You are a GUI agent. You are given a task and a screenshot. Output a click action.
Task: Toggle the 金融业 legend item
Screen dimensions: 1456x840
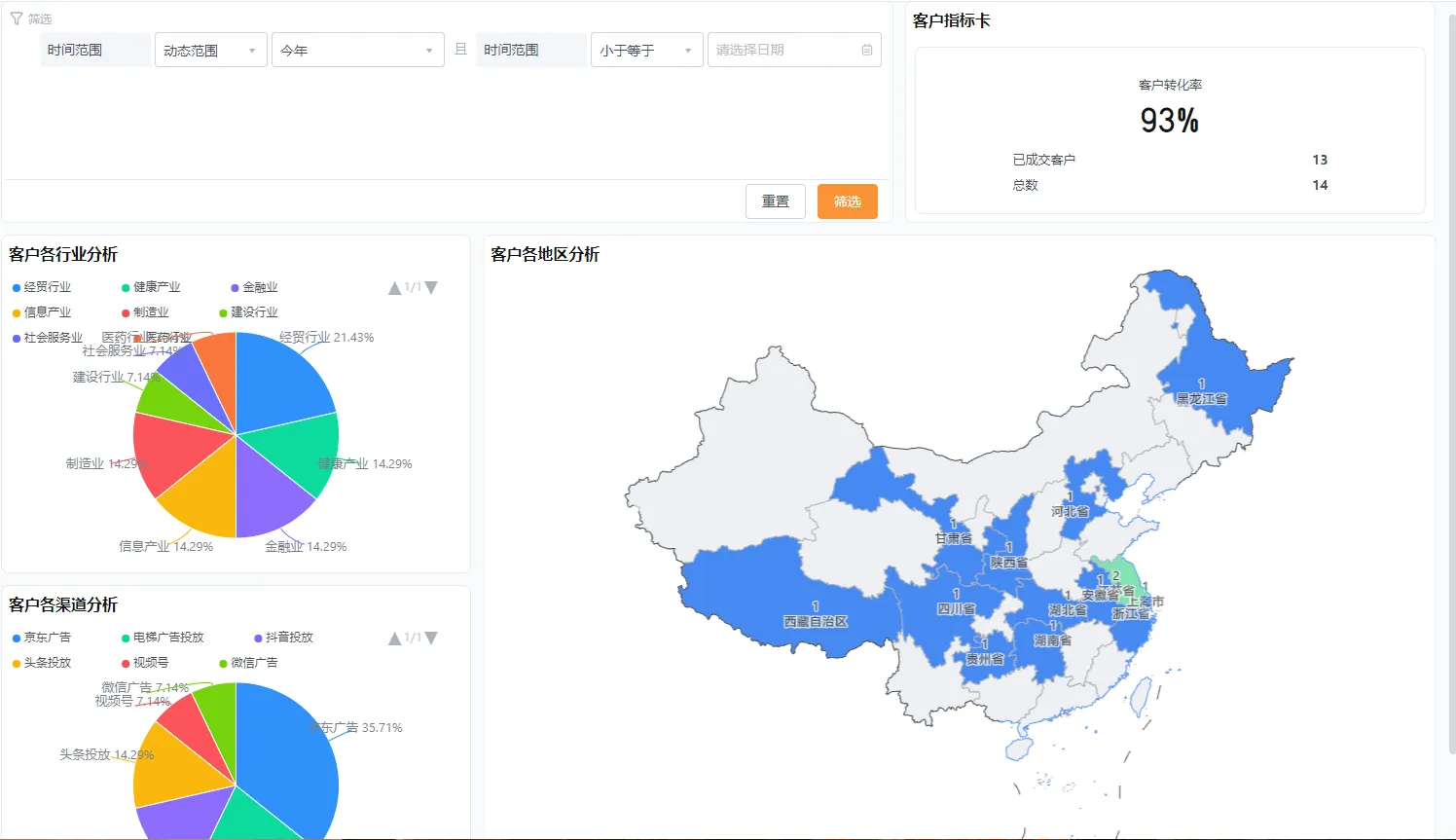click(261, 287)
